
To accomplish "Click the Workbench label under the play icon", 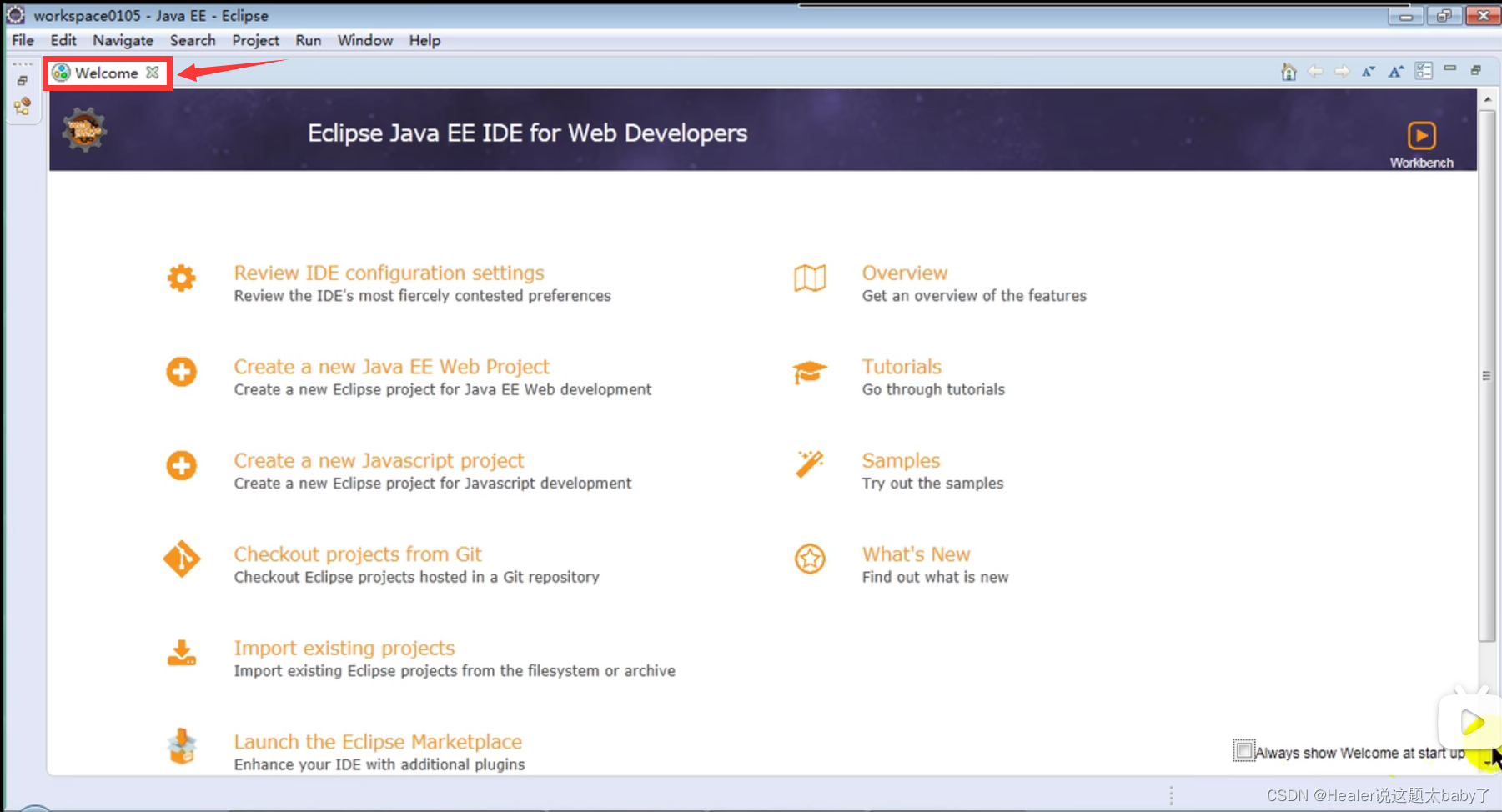I will coord(1421,163).
